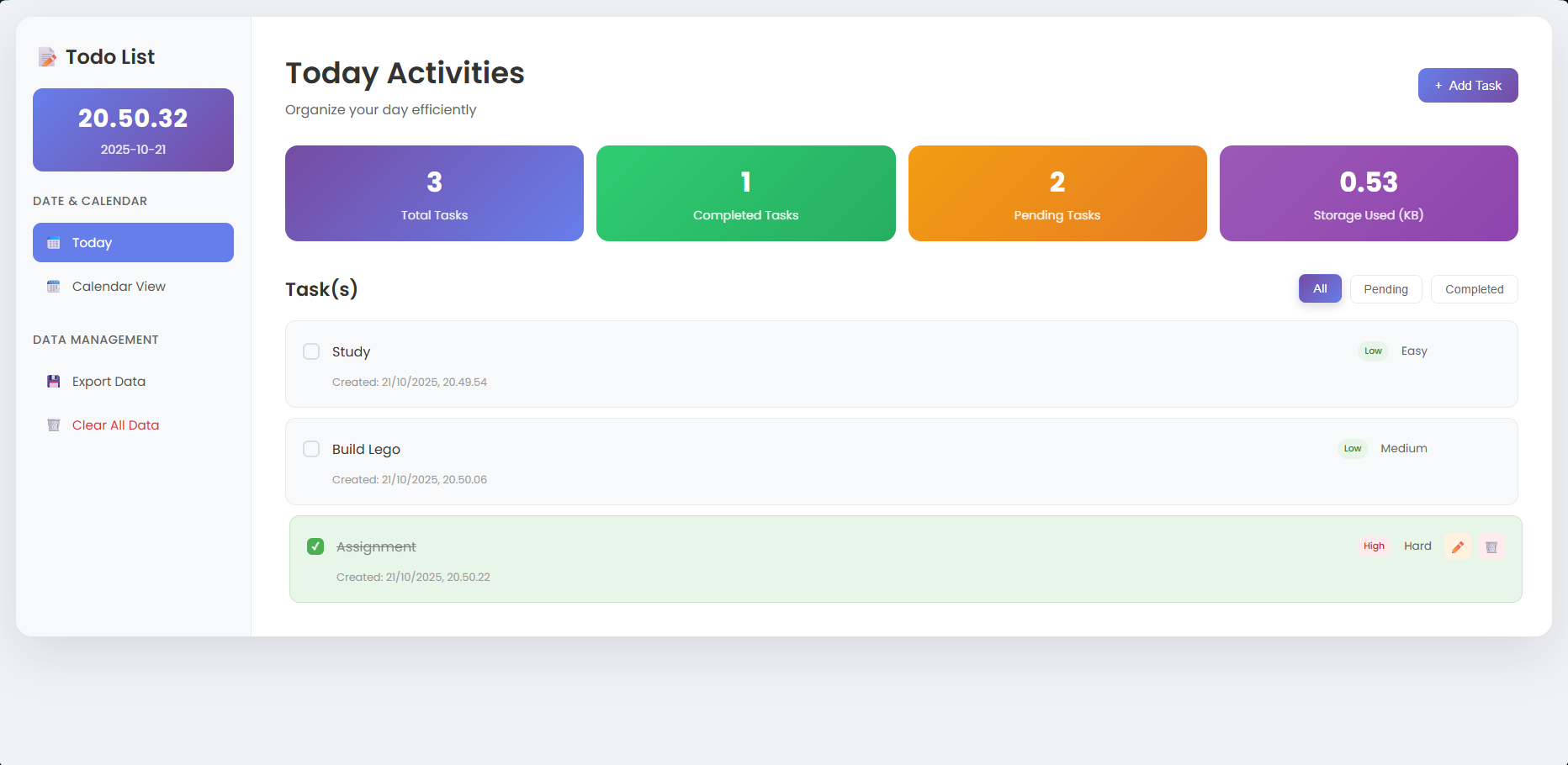This screenshot has height=765, width=1568.
Task: Open the pencil edit icon on Assignment task
Action: point(1458,546)
